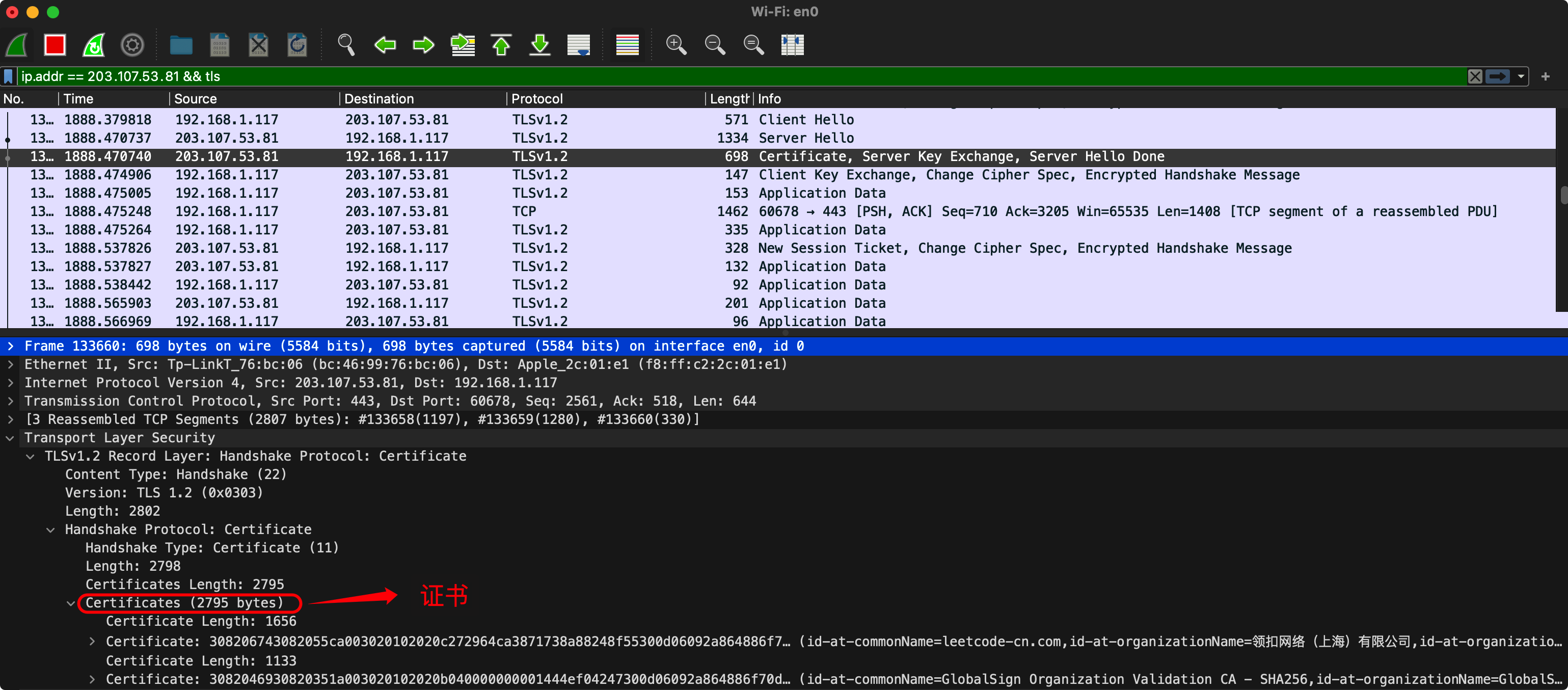Viewport: 1568px width, 690px height.
Task: Open capture options gear icon
Action: [x=132, y=45]
